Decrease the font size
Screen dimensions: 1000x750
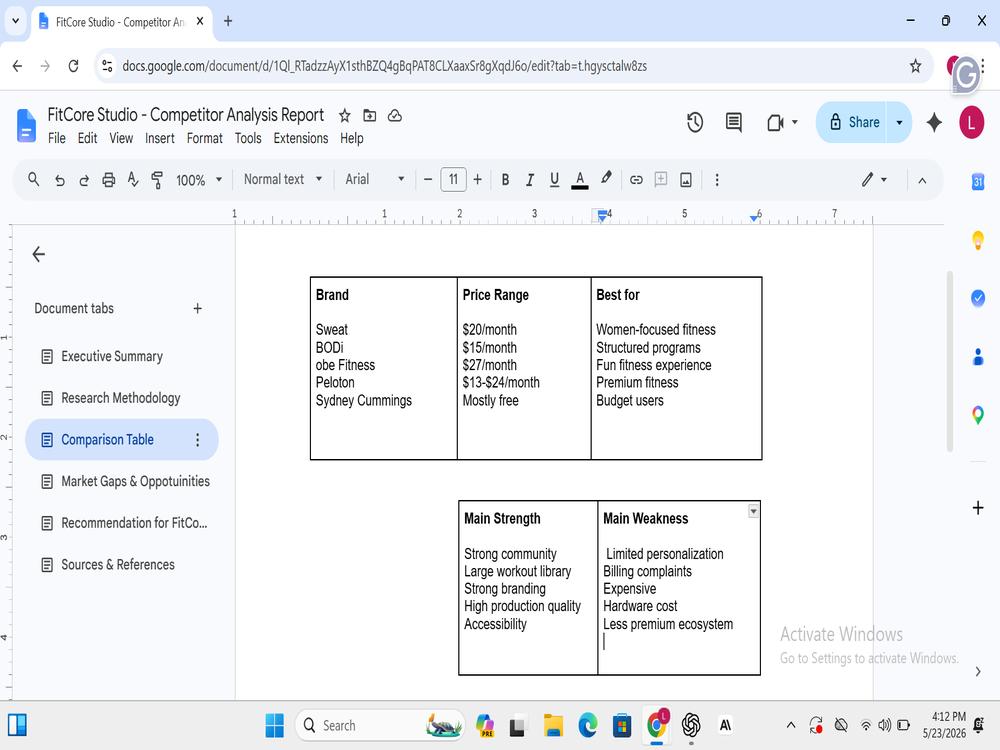pyautogui.click(x=428, y=180)
